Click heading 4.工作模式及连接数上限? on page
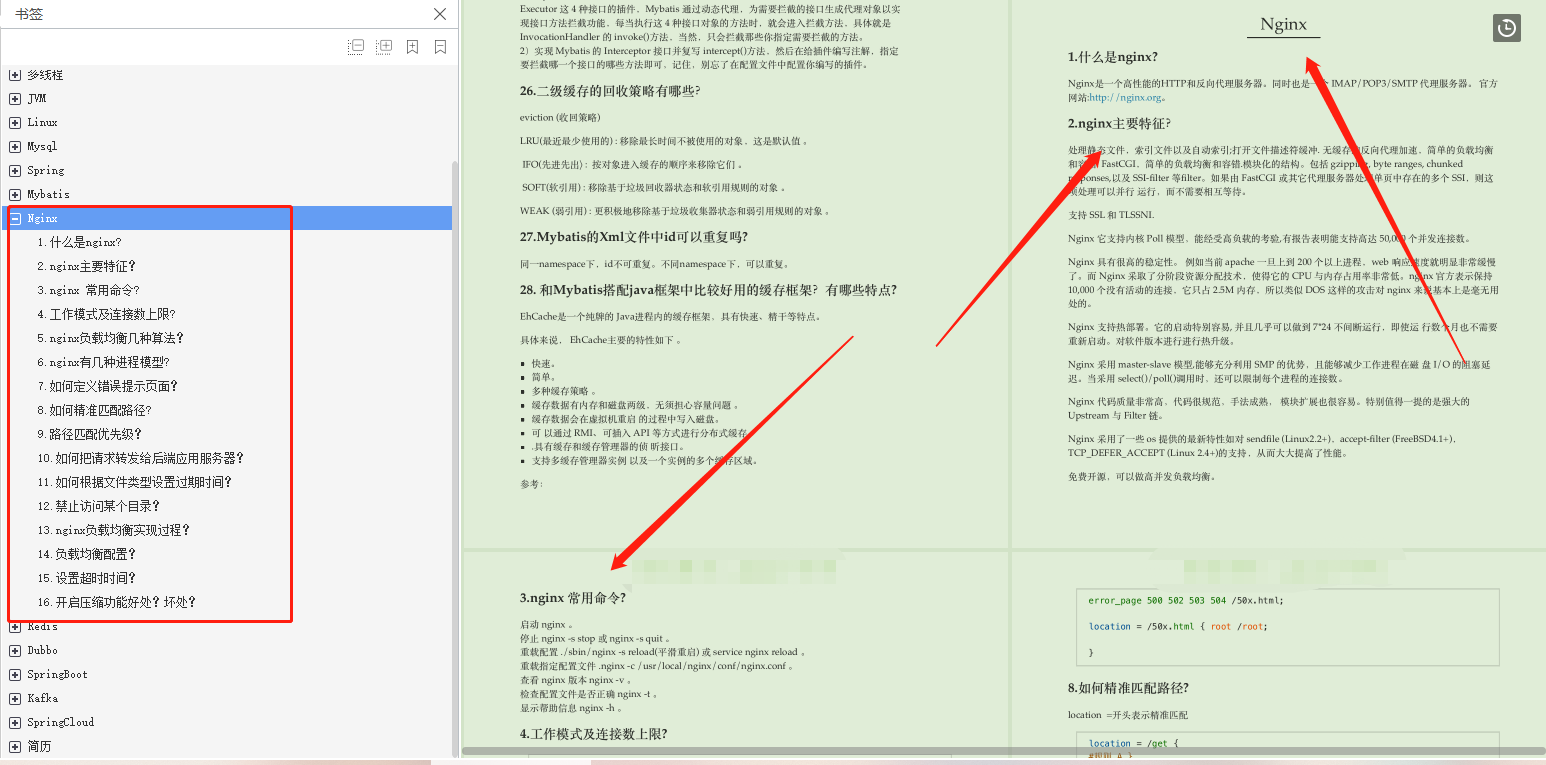Screen dimensions: 1546x765 pos(594,734)
